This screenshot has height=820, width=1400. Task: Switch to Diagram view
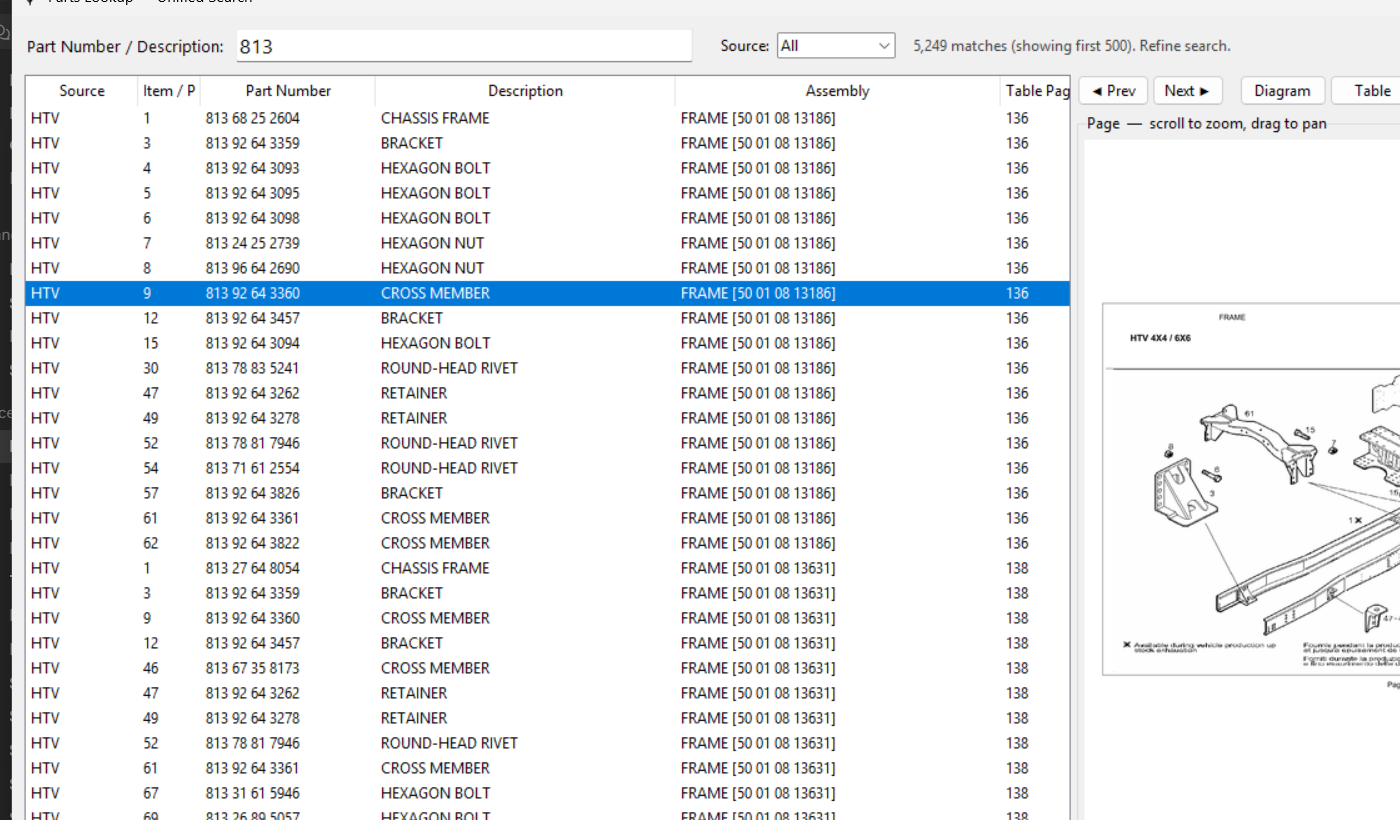(1282, 91)
